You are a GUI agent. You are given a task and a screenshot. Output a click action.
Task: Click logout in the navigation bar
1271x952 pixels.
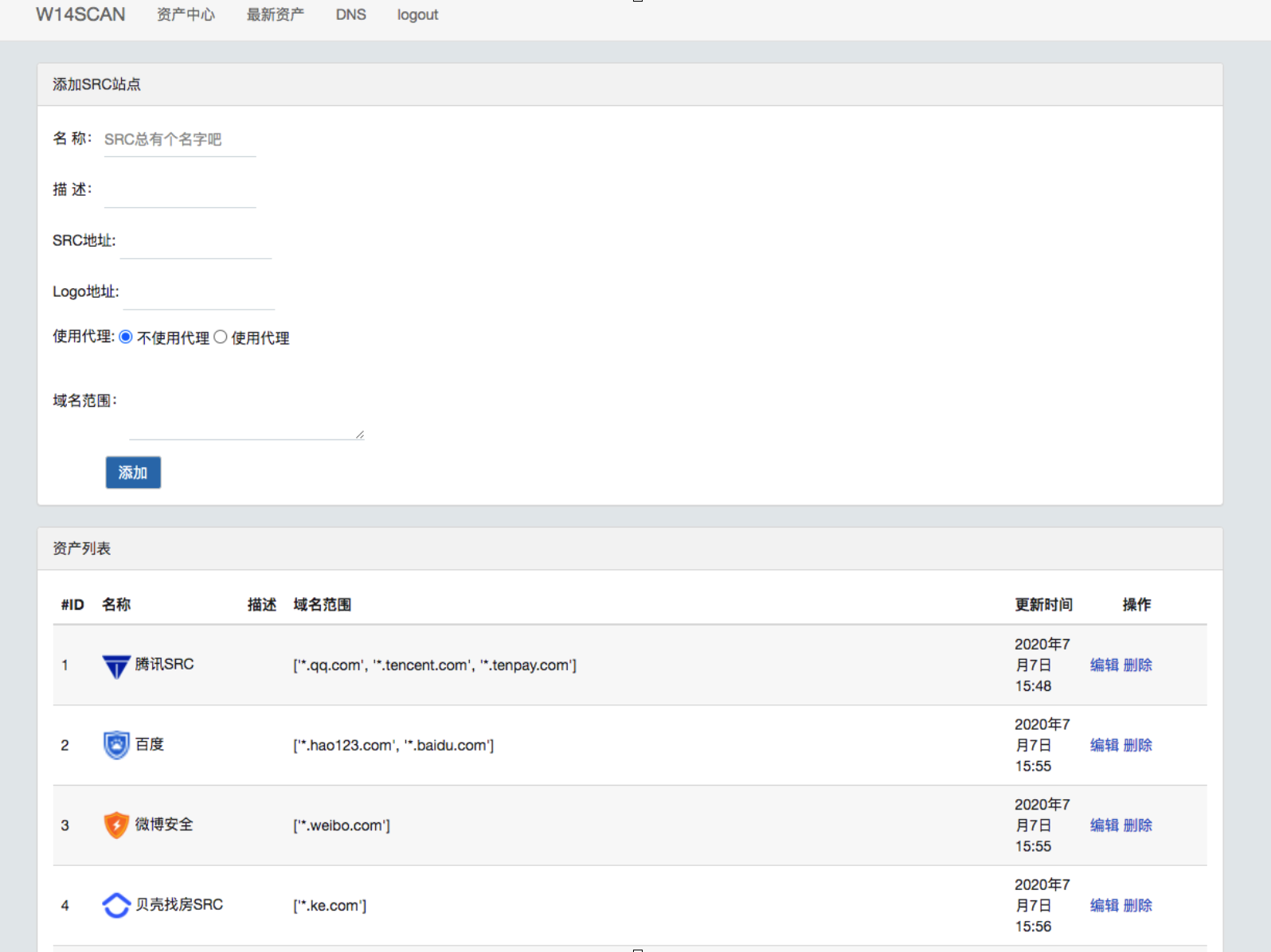[417, 14]
